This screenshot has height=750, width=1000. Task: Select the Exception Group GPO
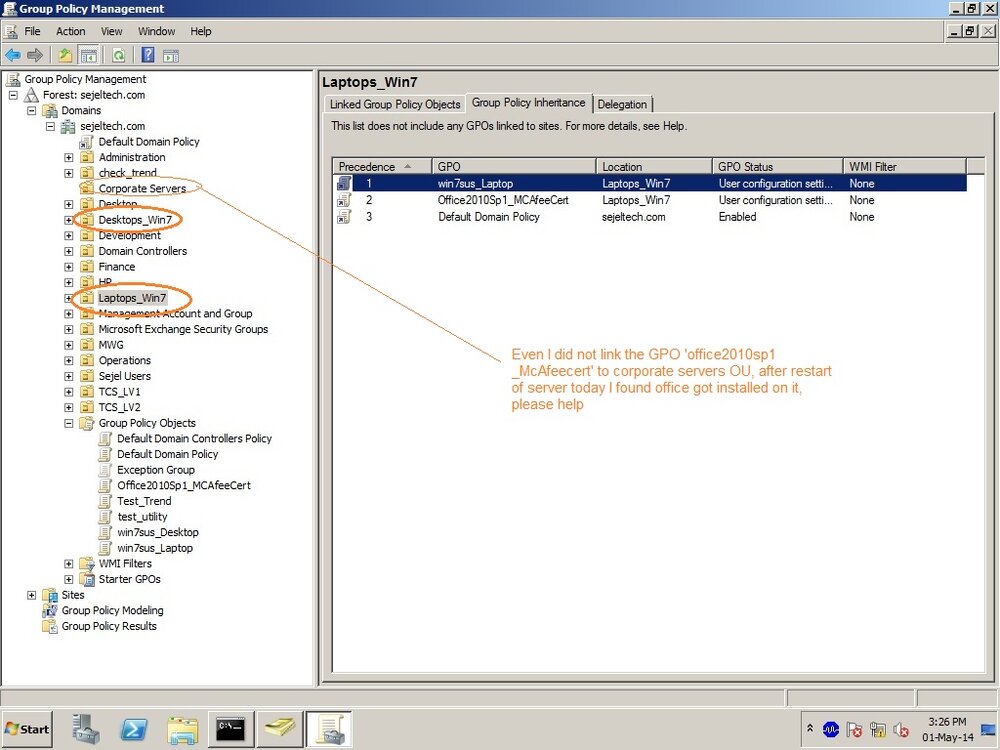point(156,470)
